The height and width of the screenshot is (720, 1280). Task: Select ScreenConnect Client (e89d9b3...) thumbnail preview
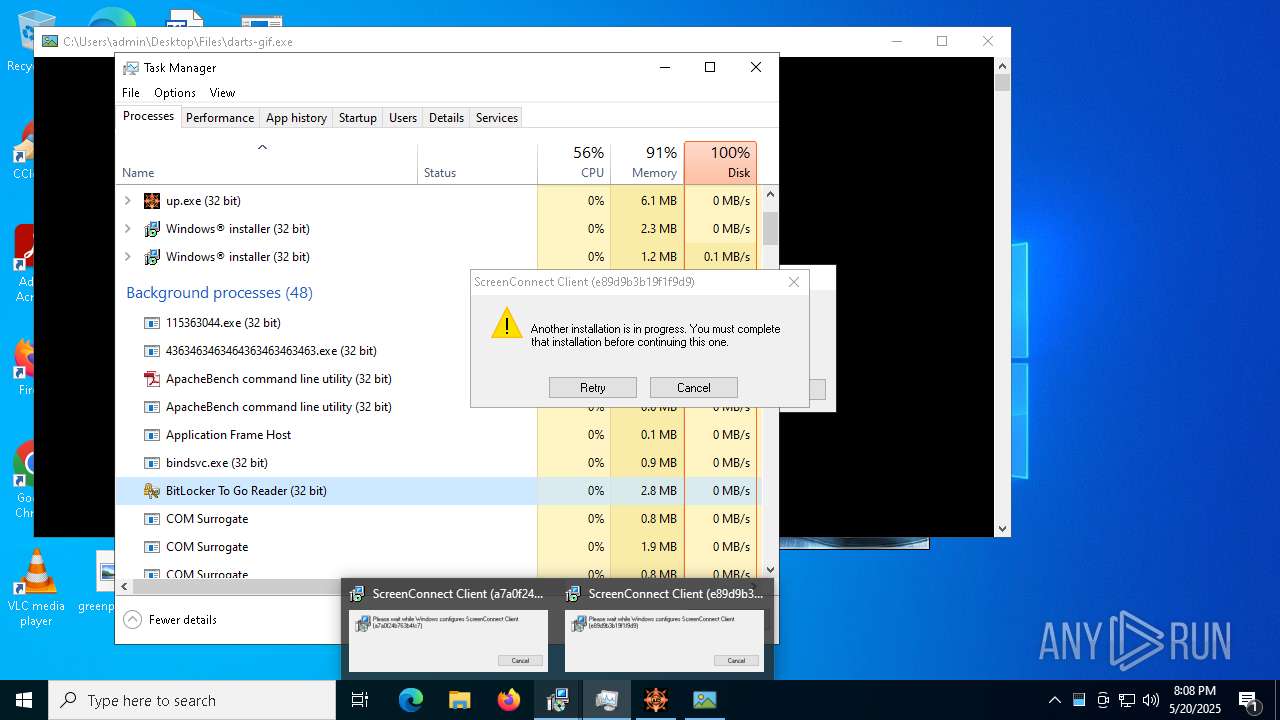664,630
